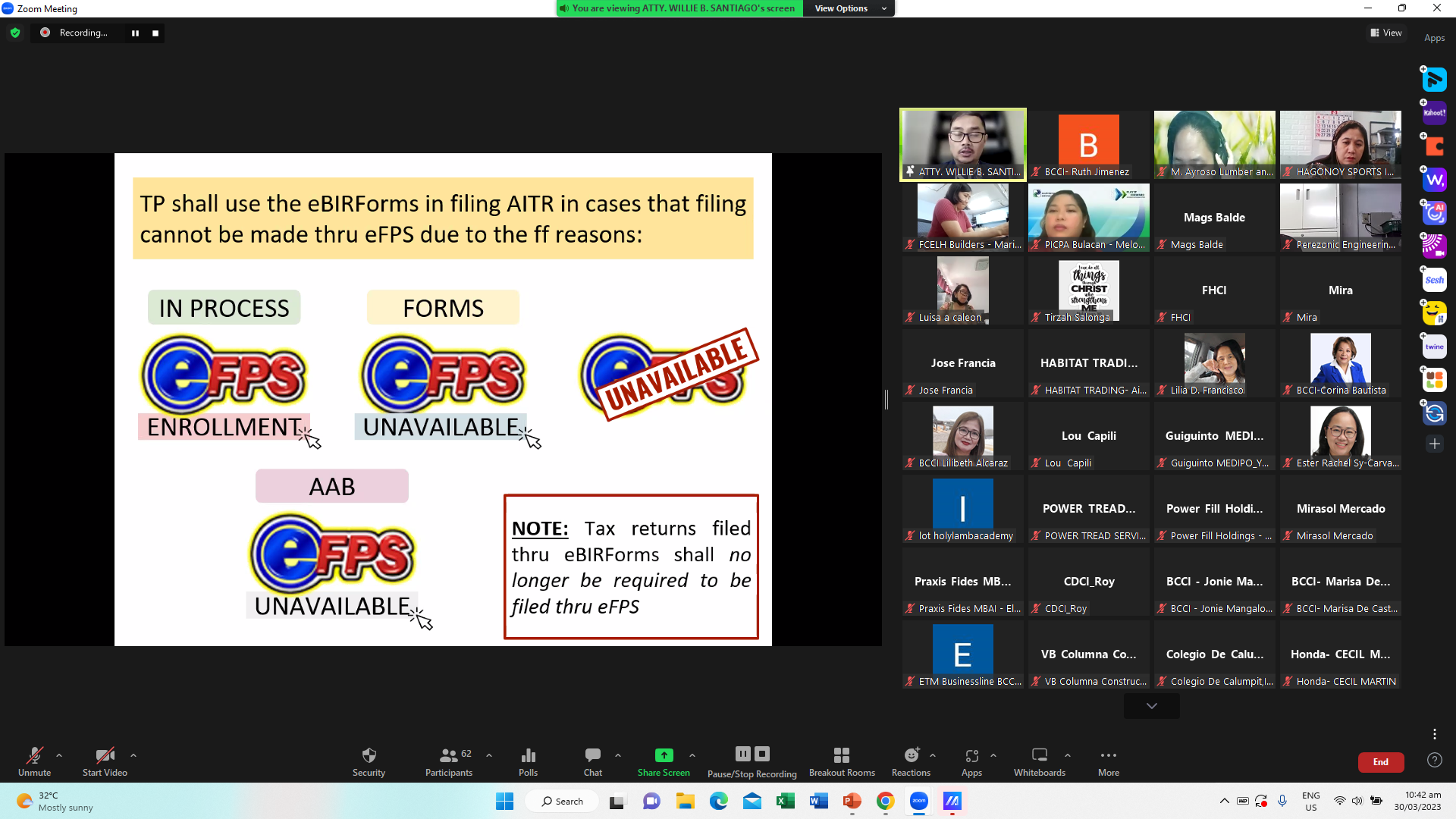Open the vertical three-dot options menu
Viewport: 1456px width, 819px height.
[x=1435, y=734]
